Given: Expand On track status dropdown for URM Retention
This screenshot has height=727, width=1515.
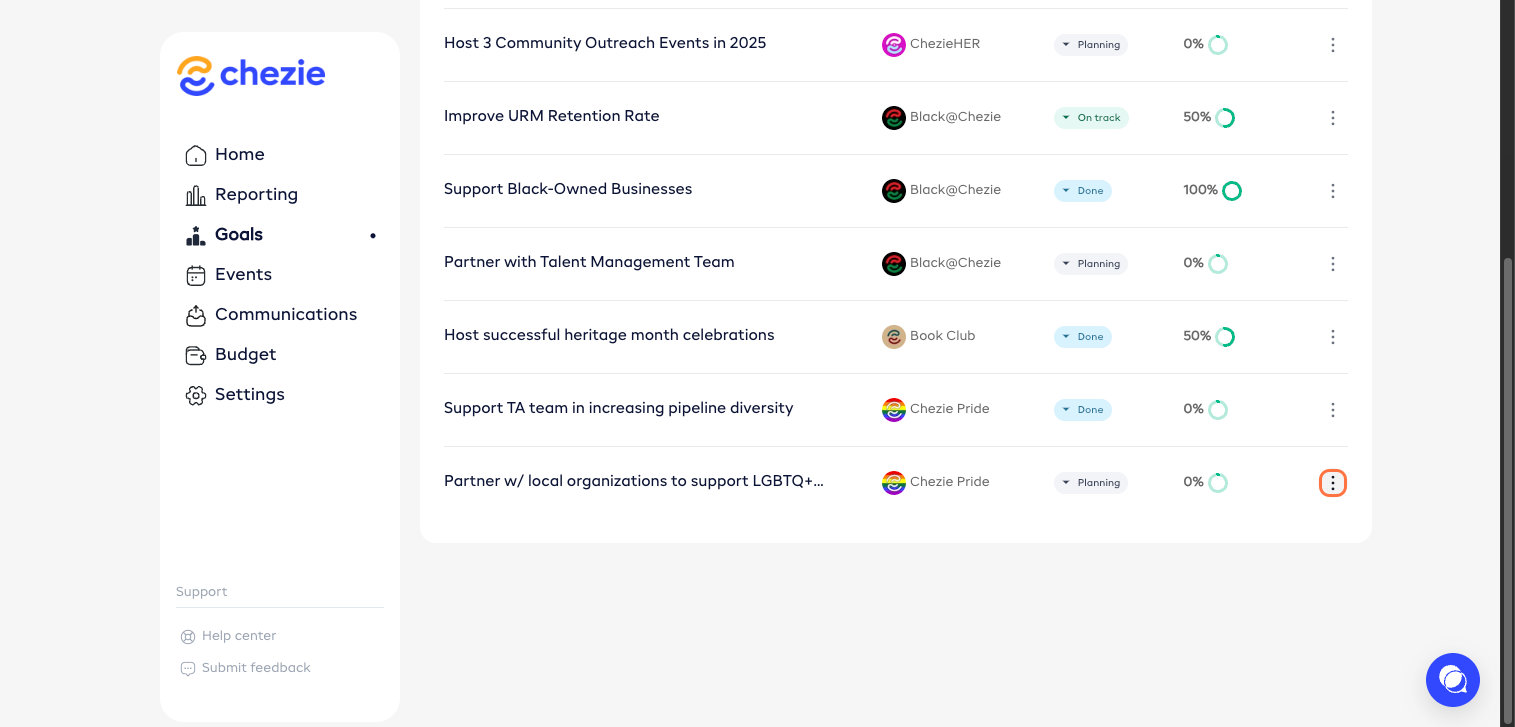Looking at the screenshot, I should click(x=1090, y=118).
